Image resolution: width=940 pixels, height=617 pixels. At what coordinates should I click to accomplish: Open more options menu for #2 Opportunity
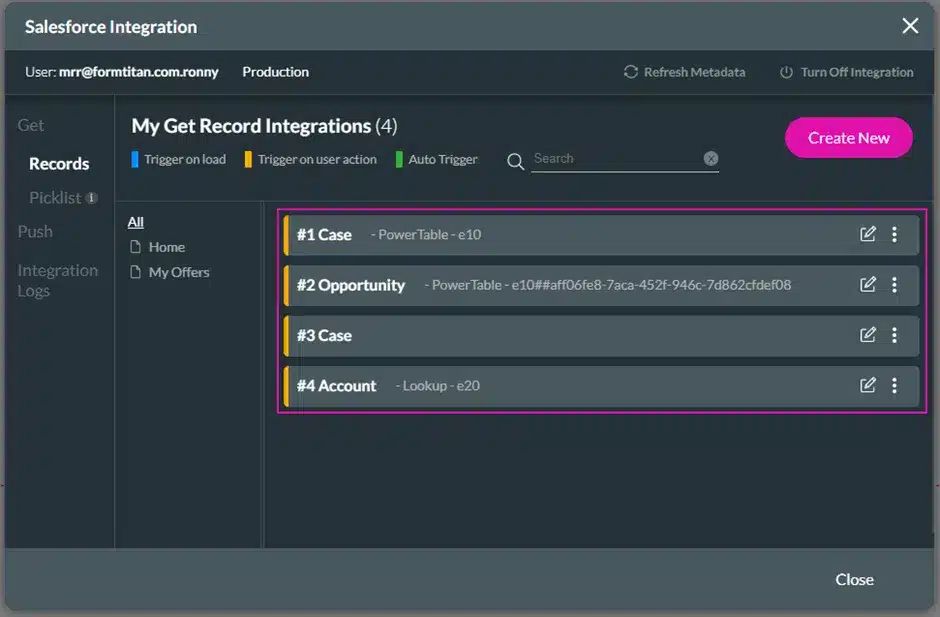click(x=894, y=285)
